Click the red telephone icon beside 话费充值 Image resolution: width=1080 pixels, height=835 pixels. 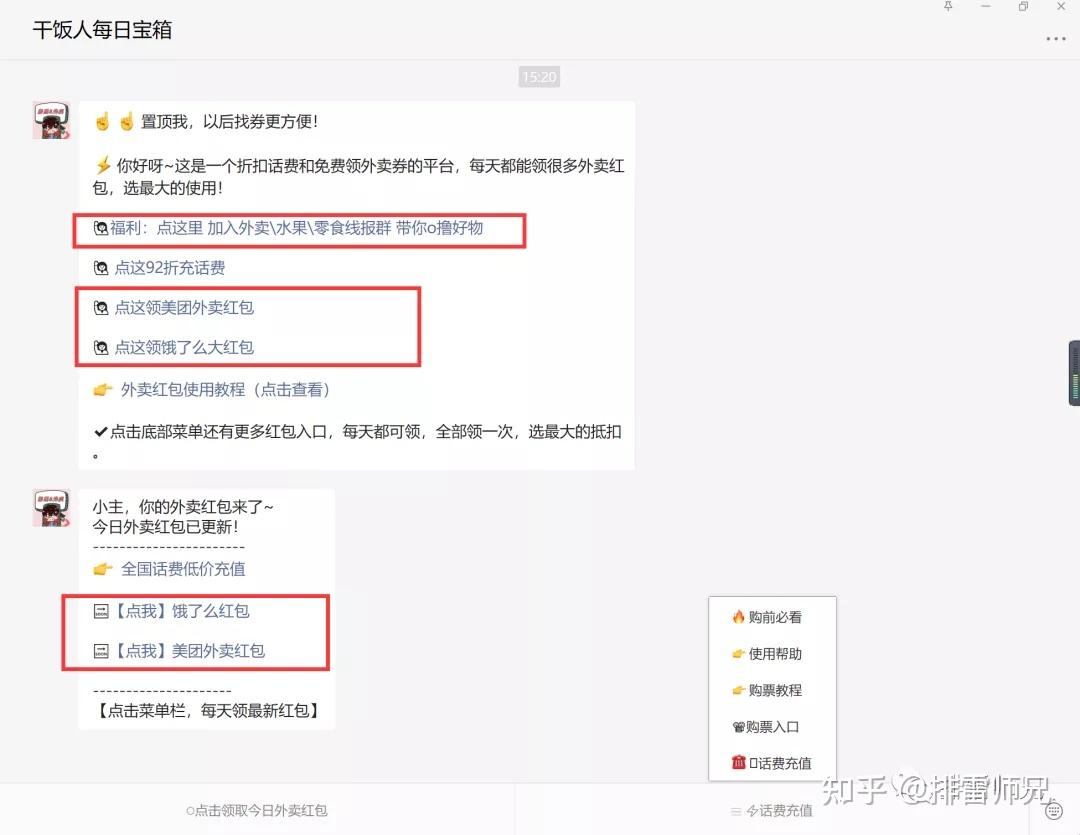(738, 763)
